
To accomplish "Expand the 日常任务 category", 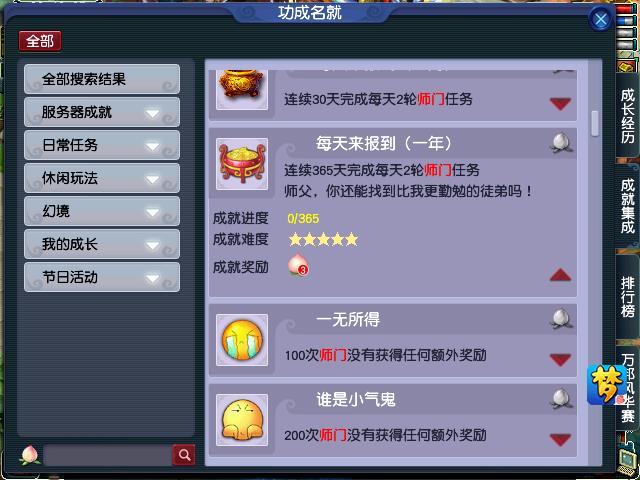I will [x=102, y=145].
